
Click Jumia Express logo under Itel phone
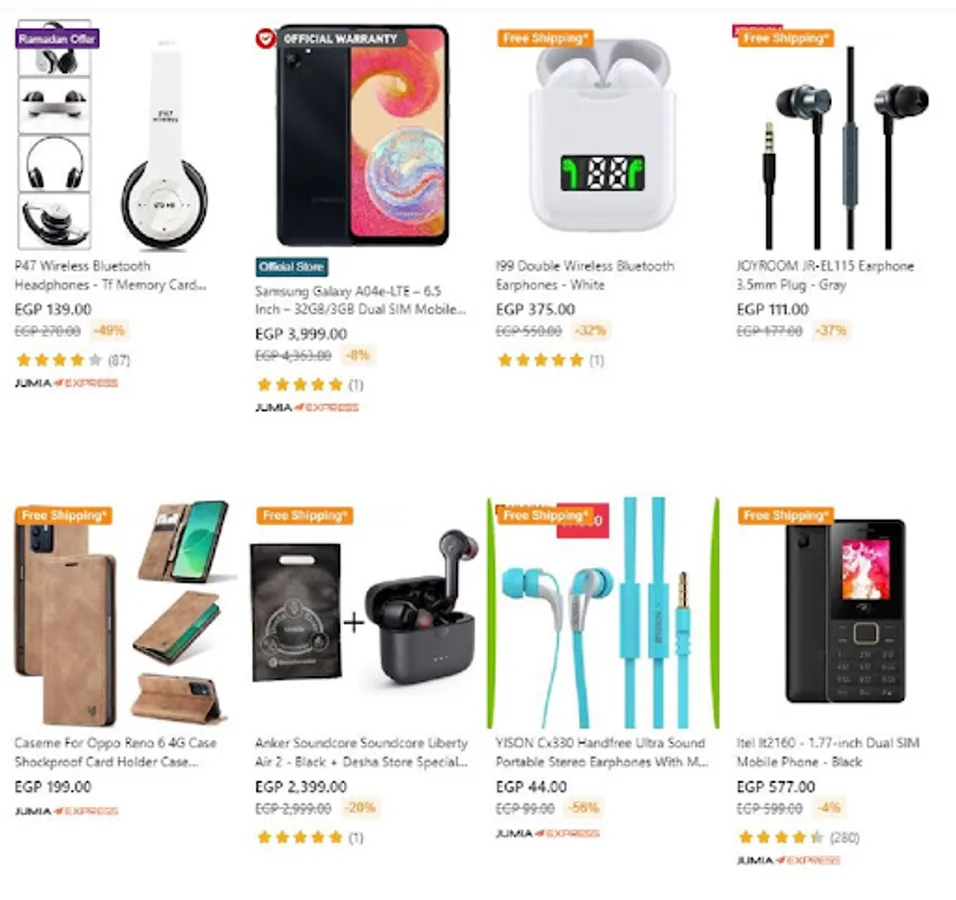pos(788,860)
